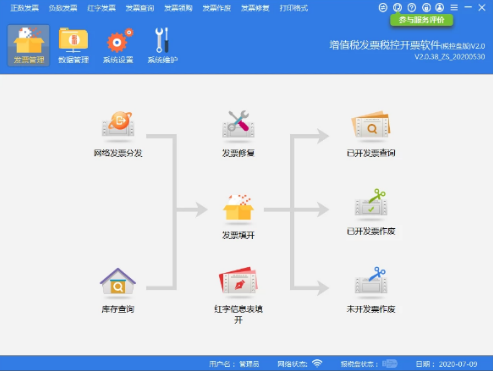Image resolution: width=493 pixels, height=371 pixels.
Task: Click version text V2.0.38_ZS_20200530
Action: tap(450, 57)
